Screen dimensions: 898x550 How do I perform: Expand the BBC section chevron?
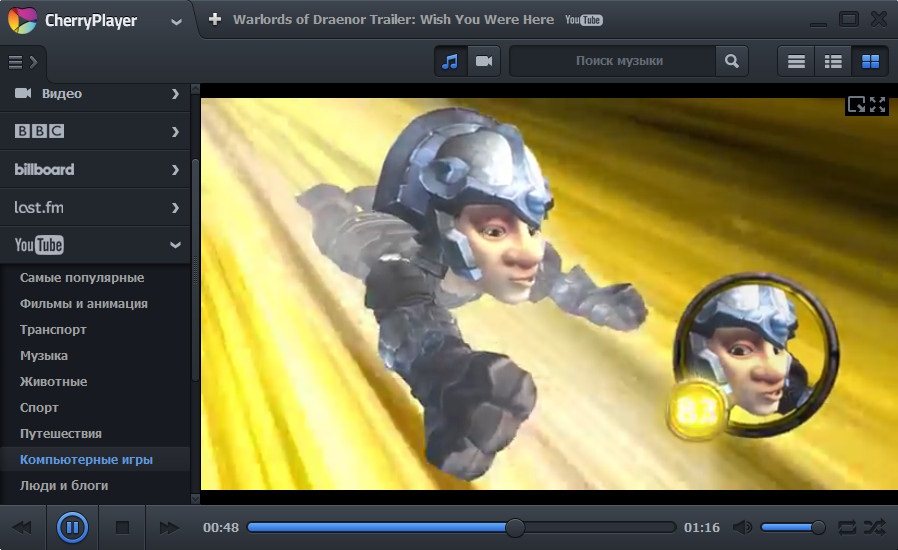[x=175, y=132]
